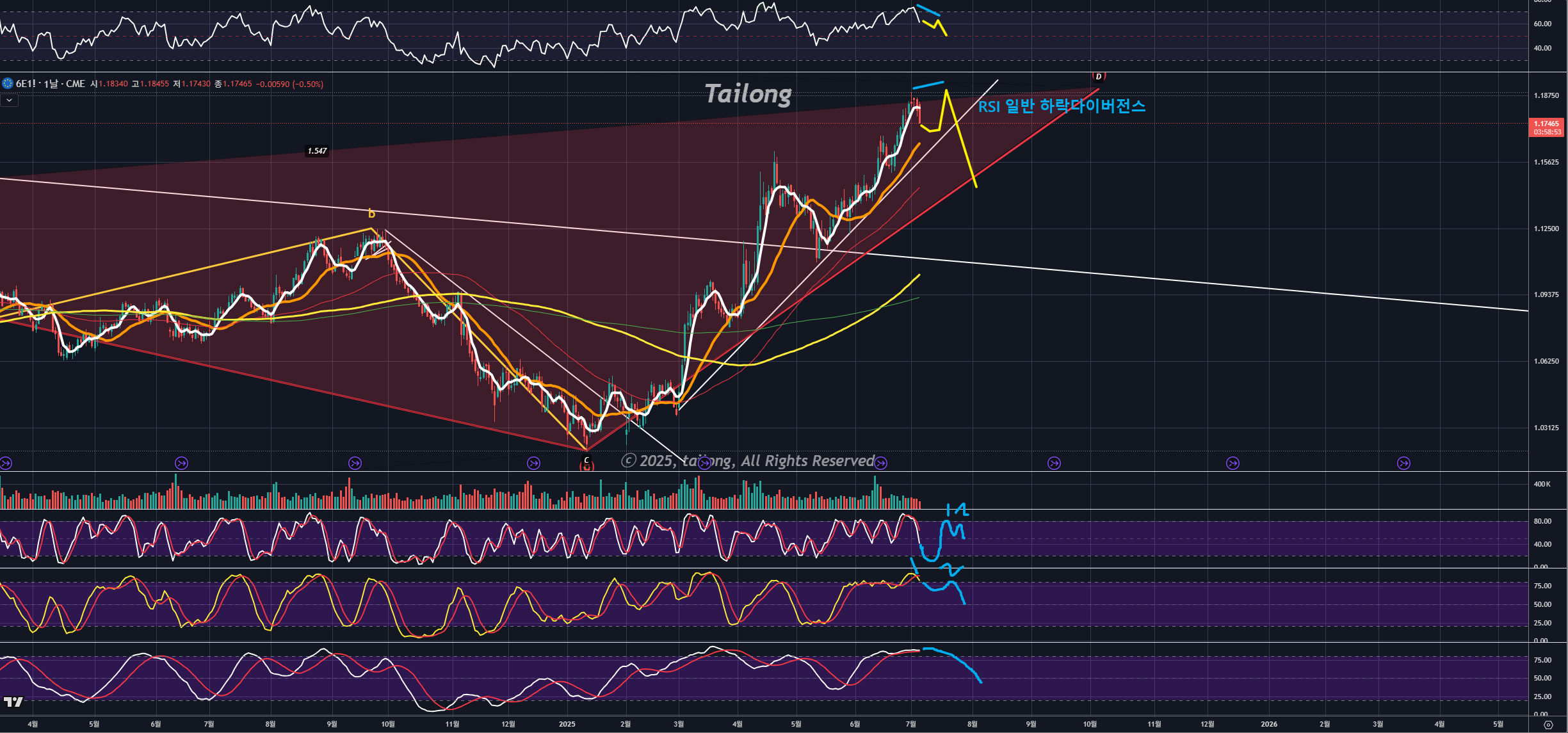Click the 7월 label next to 8월

(x=911, y=724)
